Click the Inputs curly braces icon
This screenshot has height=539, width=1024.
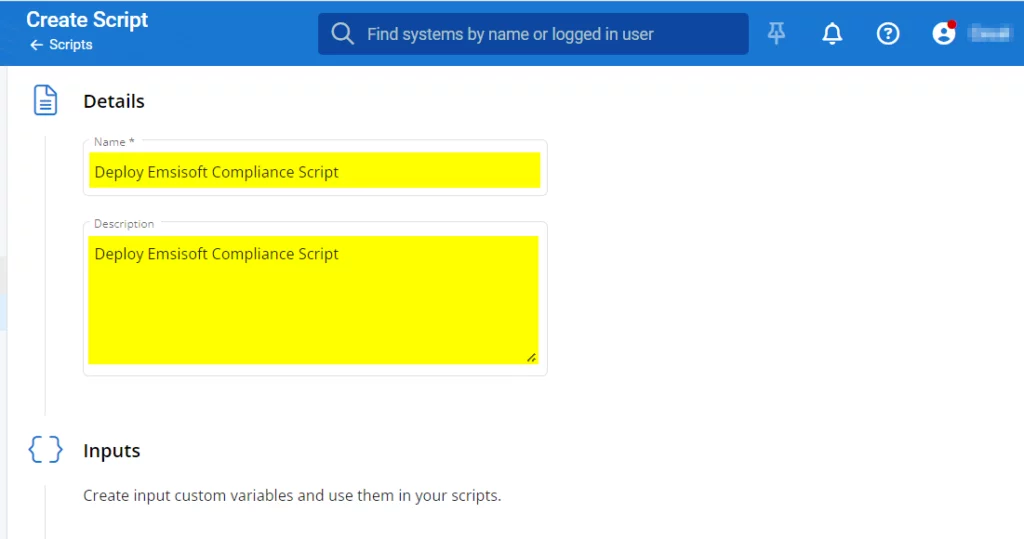45,450
